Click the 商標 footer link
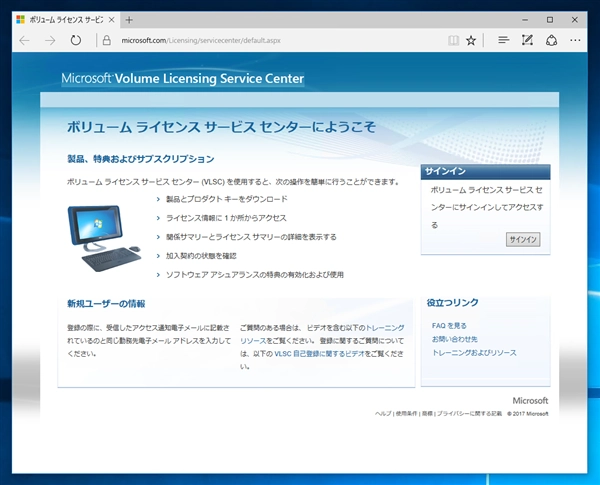The width and height of the screenshot is (600, 485). tap(427, 414)
